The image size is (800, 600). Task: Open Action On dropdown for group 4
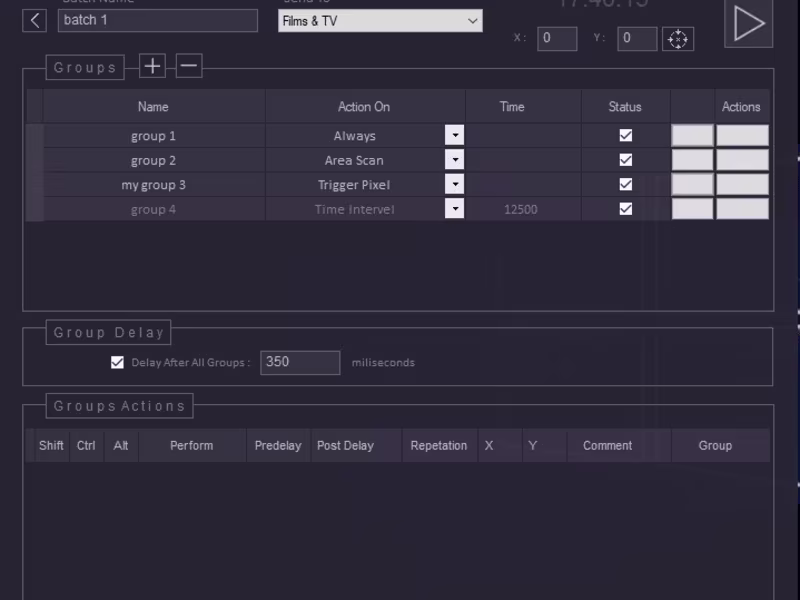[454, 209]
